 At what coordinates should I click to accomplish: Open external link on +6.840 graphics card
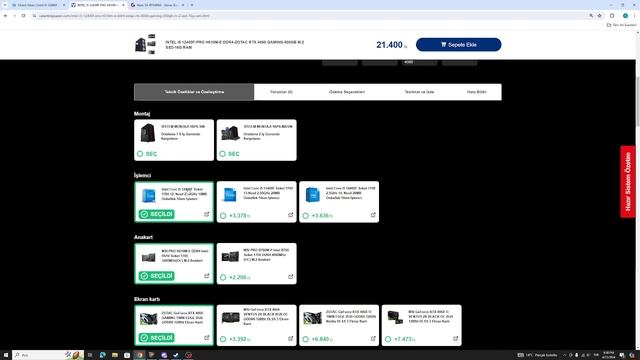click(373, 338)
